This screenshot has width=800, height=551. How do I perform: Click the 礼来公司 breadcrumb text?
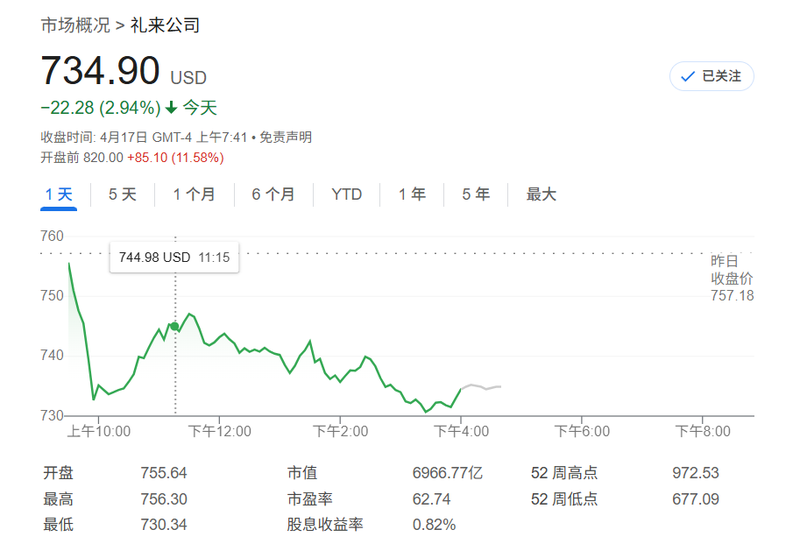(x=165, y=25)
